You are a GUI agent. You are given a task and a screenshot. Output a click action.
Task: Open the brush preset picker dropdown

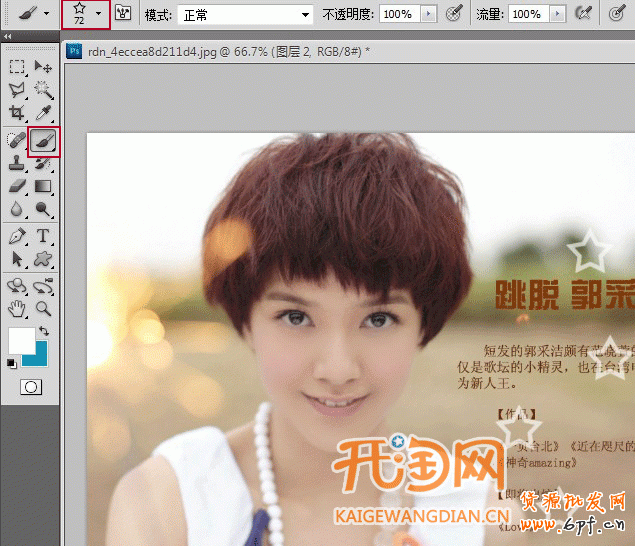pyautogui.click(x=98, y=14)
